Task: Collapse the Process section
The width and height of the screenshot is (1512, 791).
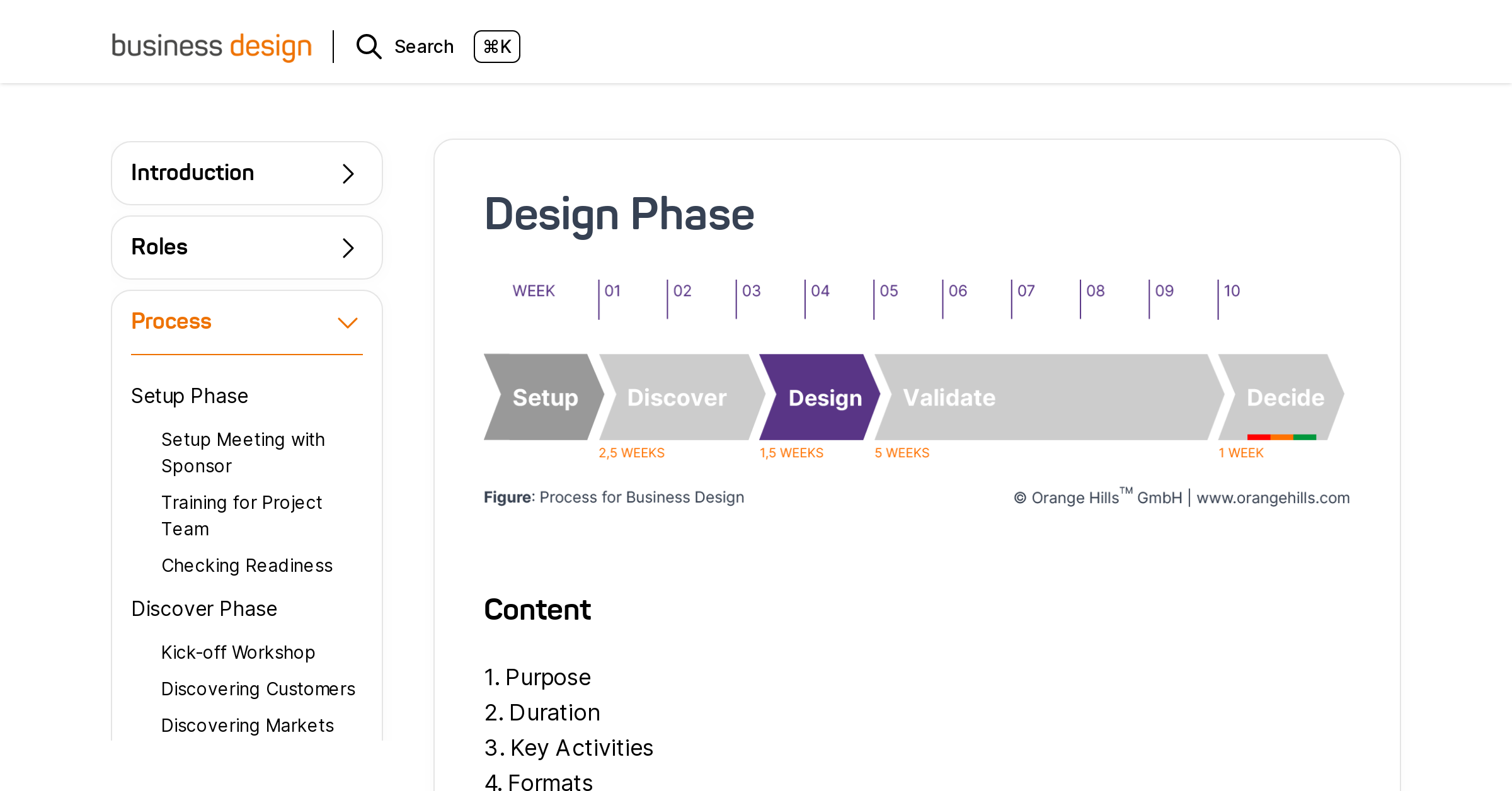Action: 246,322
